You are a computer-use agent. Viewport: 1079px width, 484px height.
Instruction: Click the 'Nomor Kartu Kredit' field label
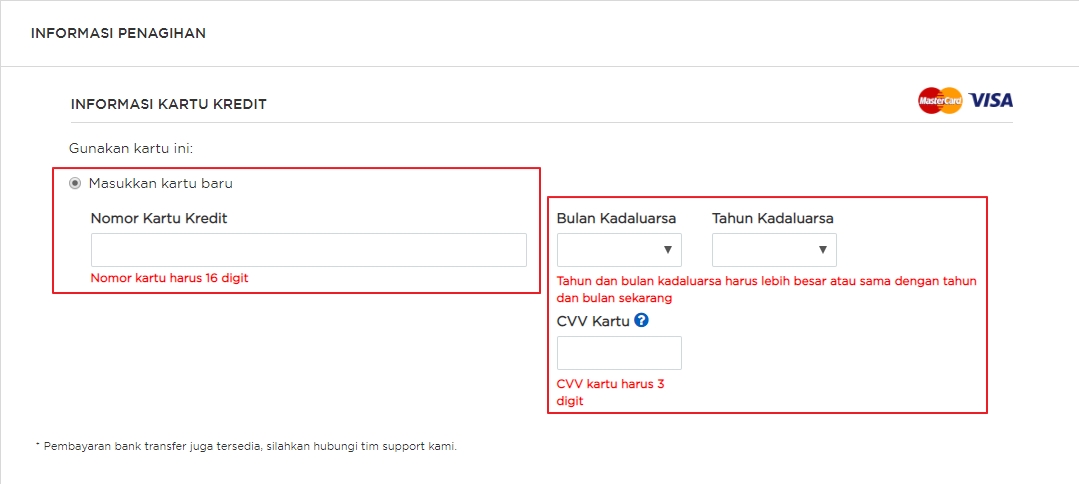(x=159, y=218)
